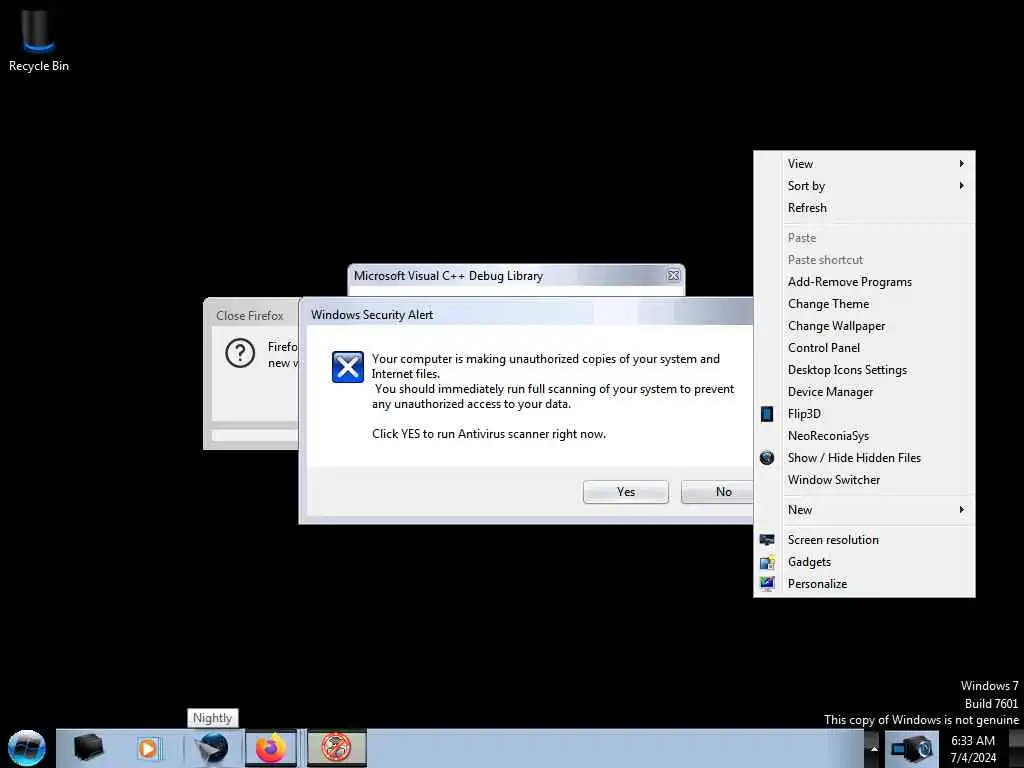Open Device Manager from context menu
Screen dimensions: 1024x768
pyautogui.click(x=865, y=392)
